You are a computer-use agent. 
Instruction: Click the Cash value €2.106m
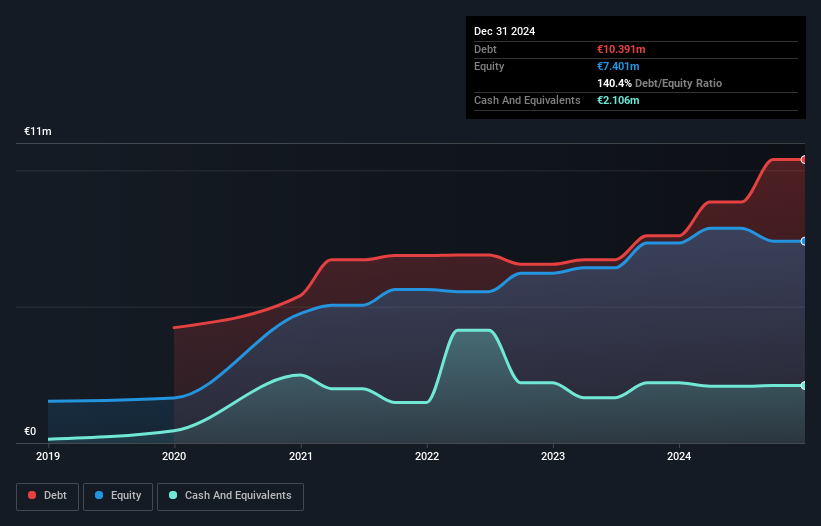(618, 100)
